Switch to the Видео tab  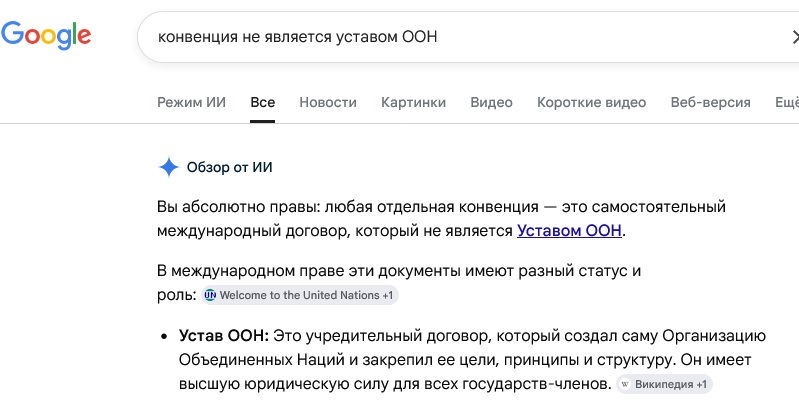pyautogui.click(x=491, y=102)
